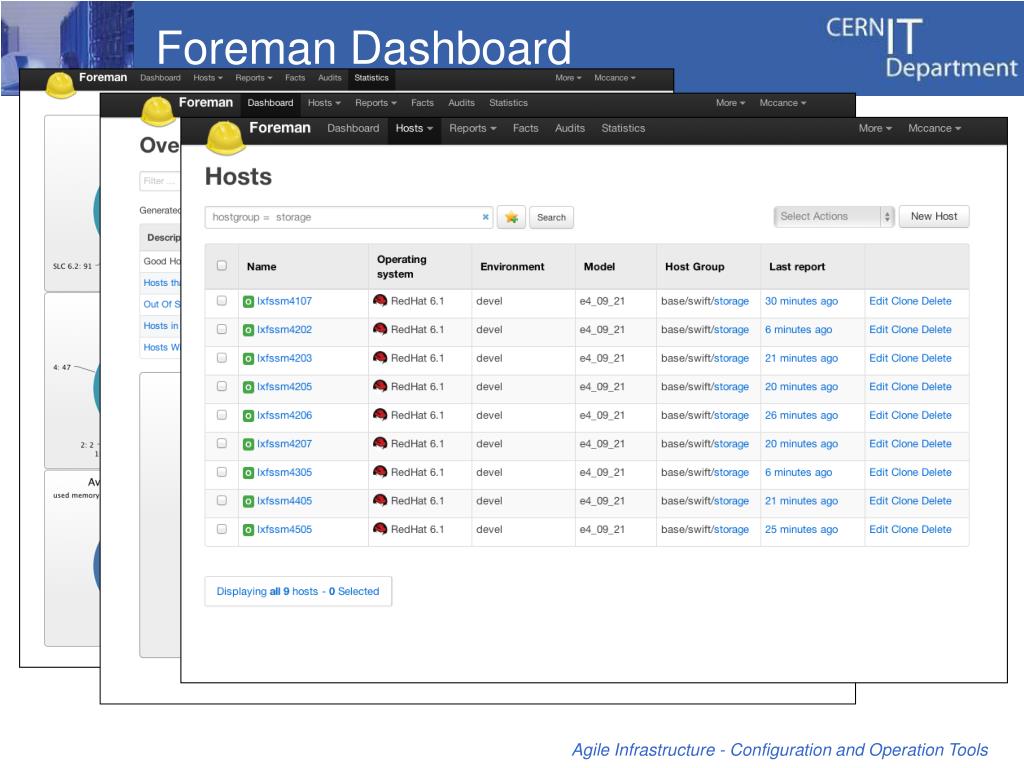The width and height of the screenshot is (1024, 768).
Task: Click green status icon for lxfssm4107
Action: [x=248, y=302]
